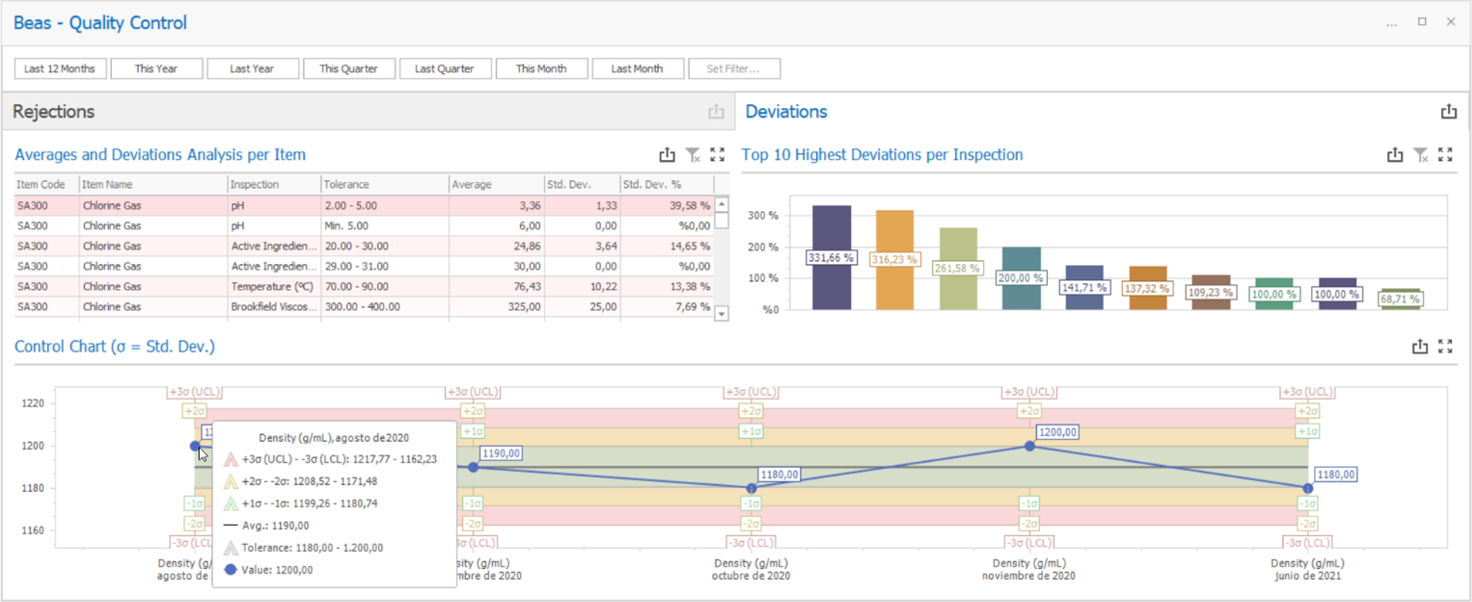Filter data by This Quarter
This screenshot has height=602, width=1472.
(x=349, y=69)
